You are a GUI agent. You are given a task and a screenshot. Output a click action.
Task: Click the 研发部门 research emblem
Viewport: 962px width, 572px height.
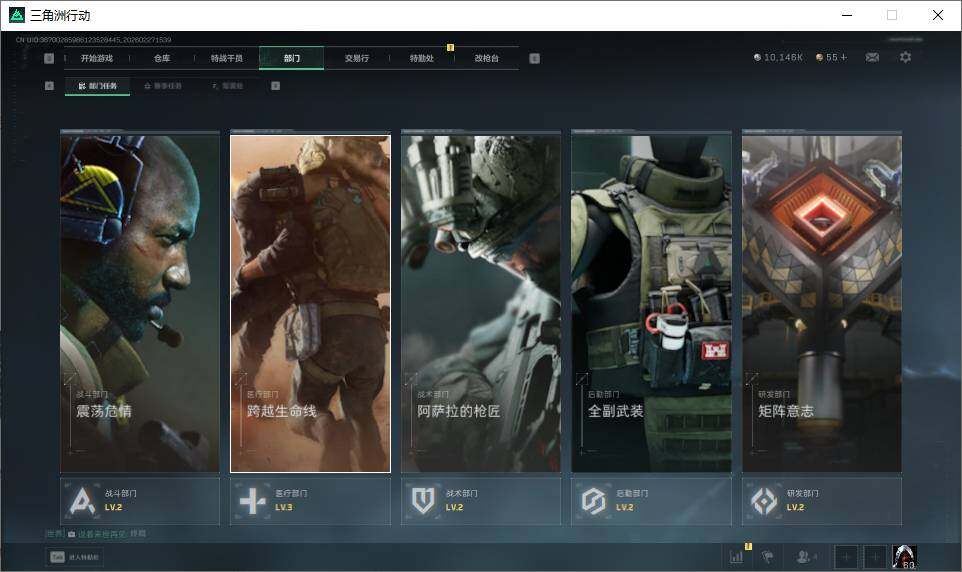click(x=765, y=500)
